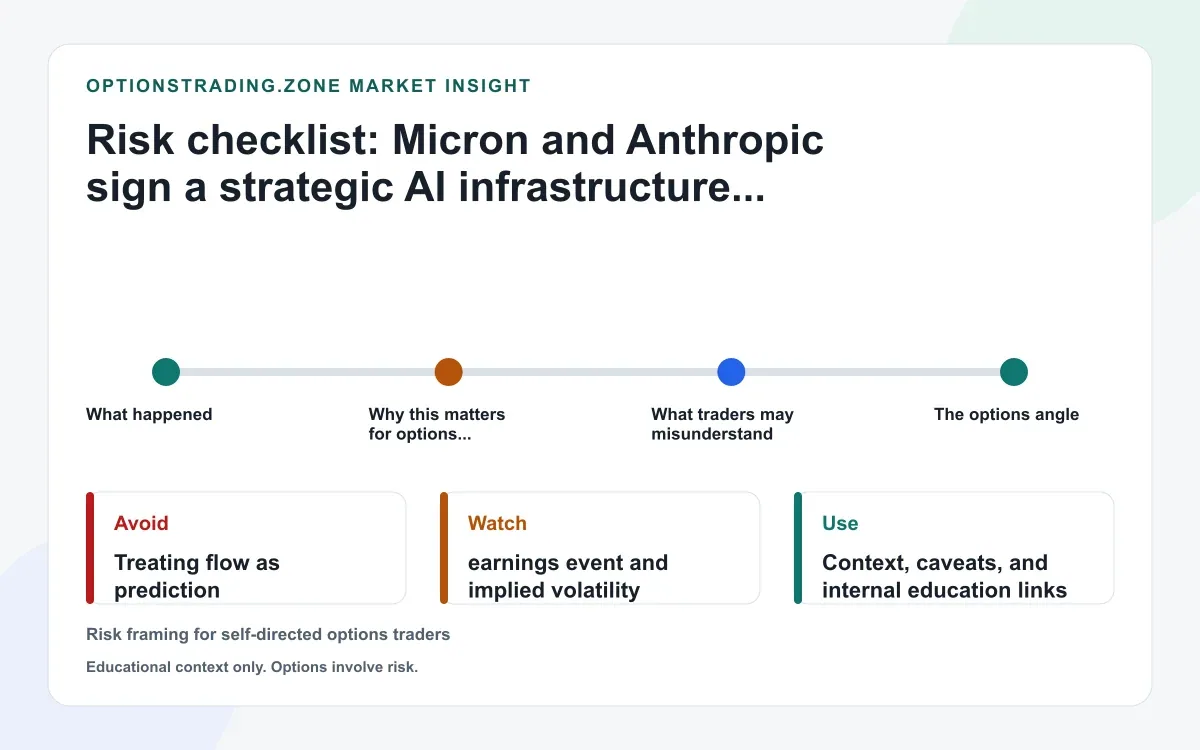This screenshot has width=1200, height=750.
Task: Click the green 'What happened' timeline dot
Action: [x=166, y=372]
